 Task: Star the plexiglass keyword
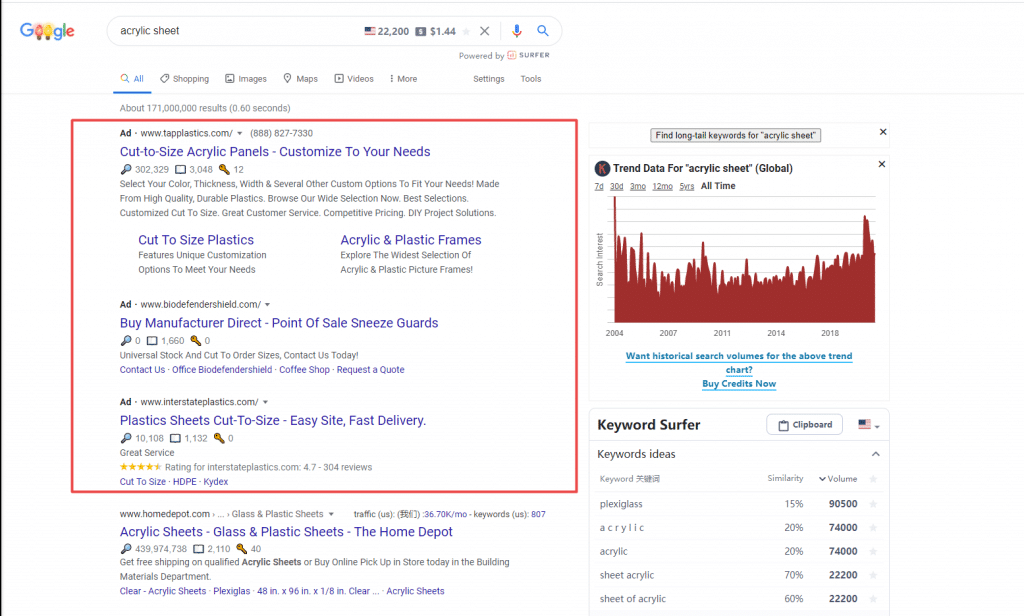tap(873, 504)
